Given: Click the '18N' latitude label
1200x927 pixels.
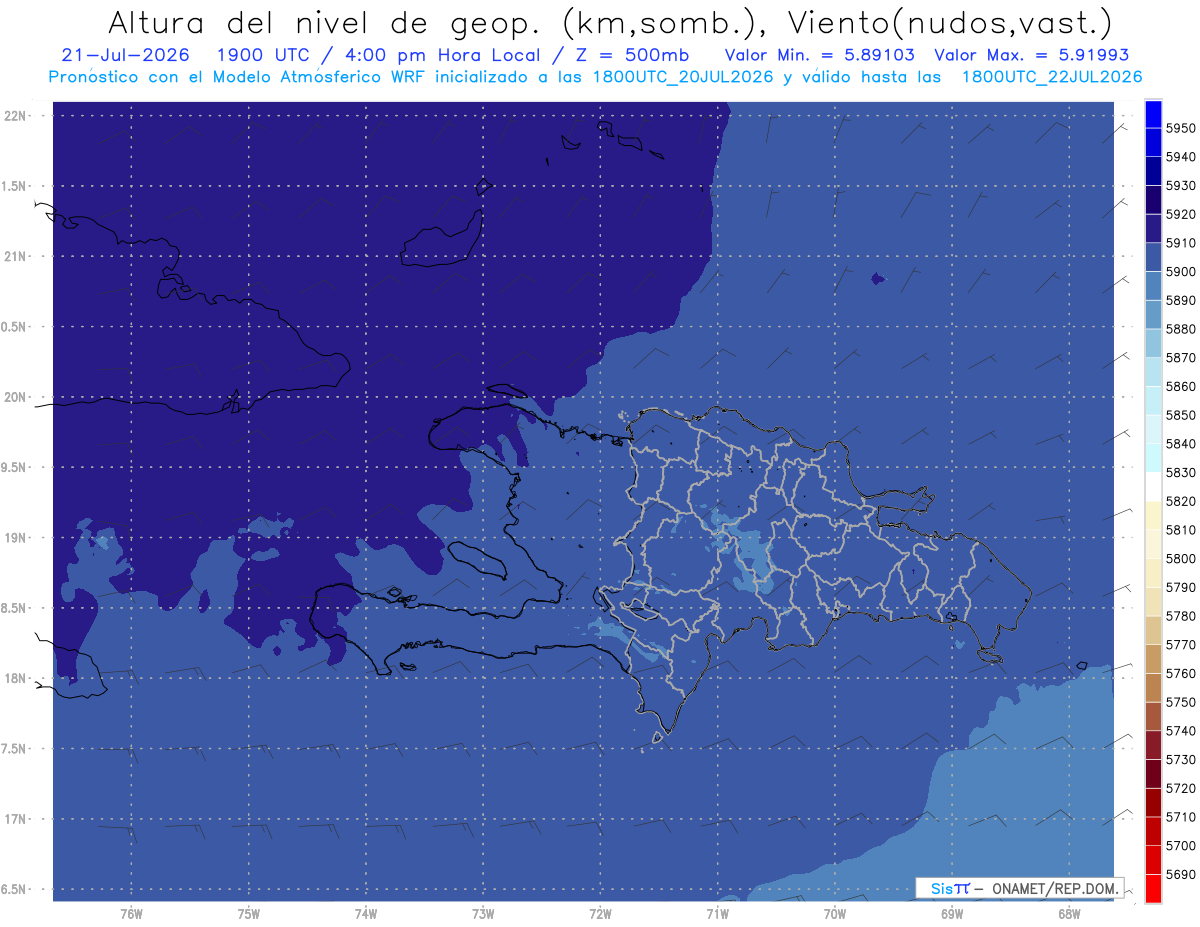Looking at the screenshot, I should (16, 678).
